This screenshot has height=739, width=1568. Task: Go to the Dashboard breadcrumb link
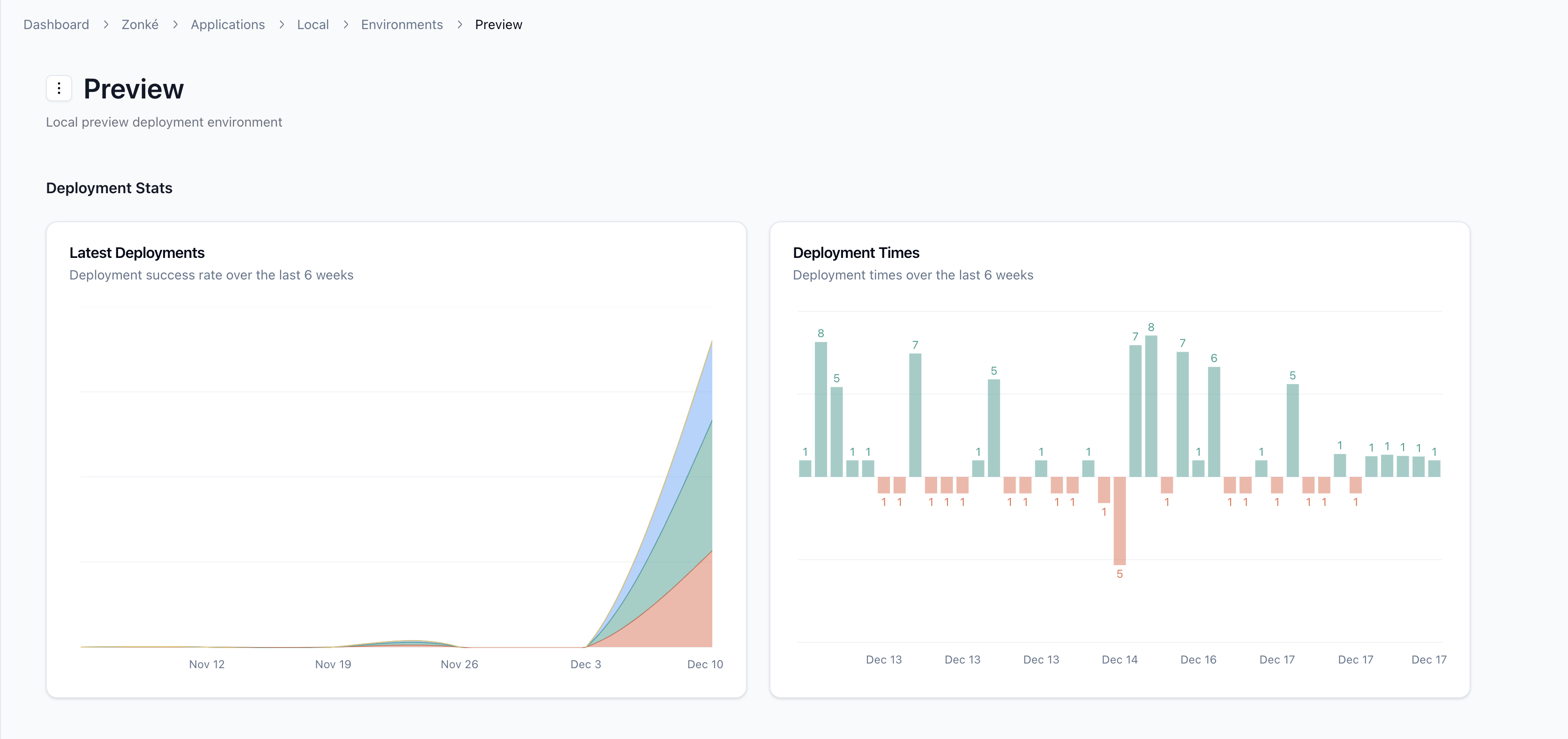click(x=56, y=24)
